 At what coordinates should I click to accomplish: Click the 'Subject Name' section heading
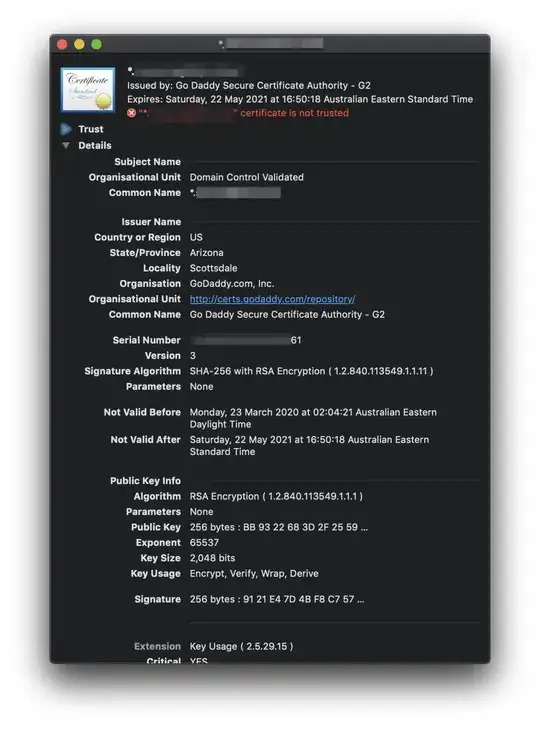(147, 162)
